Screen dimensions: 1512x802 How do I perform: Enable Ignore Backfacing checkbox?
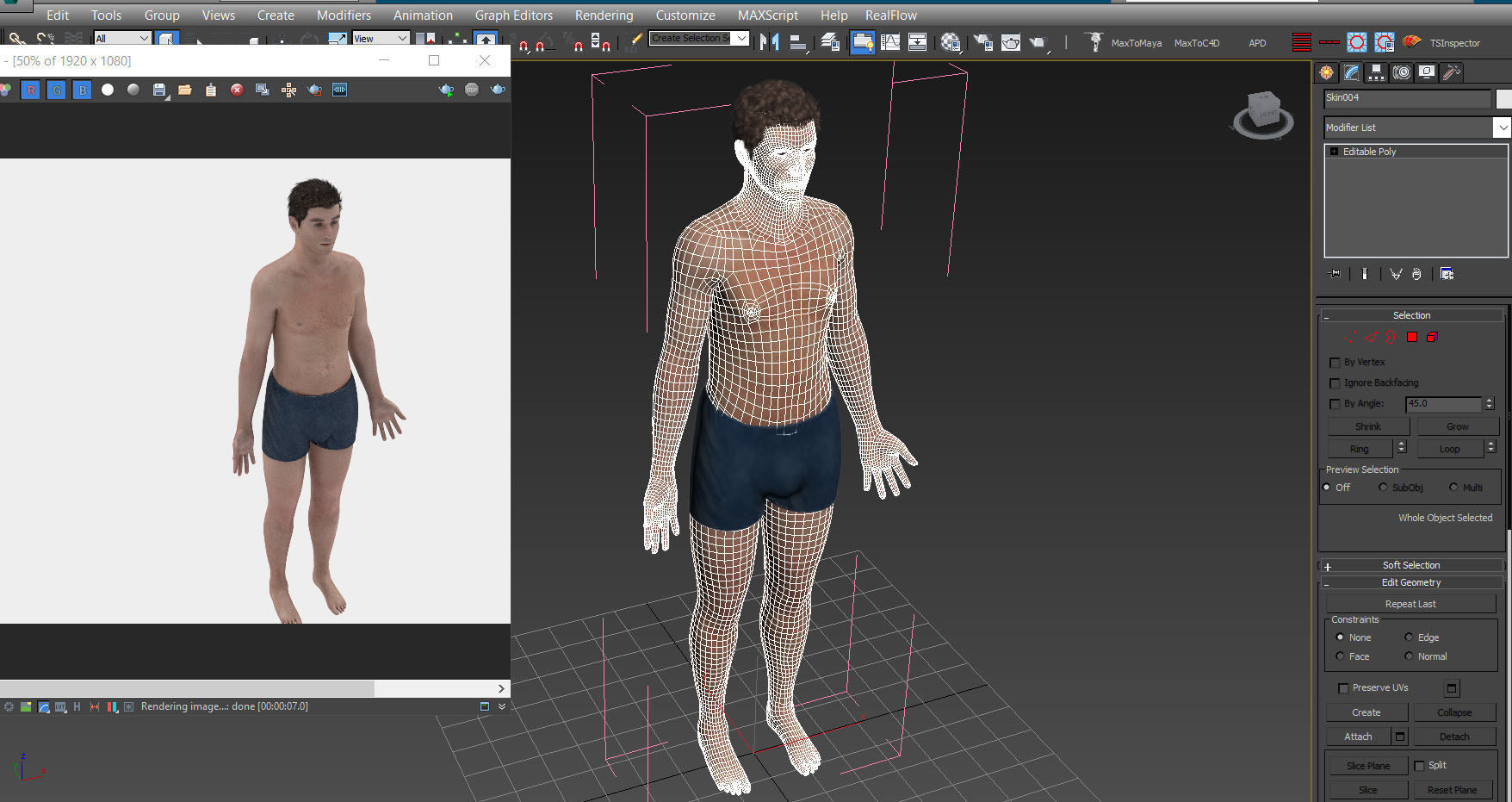(1335, 383)
